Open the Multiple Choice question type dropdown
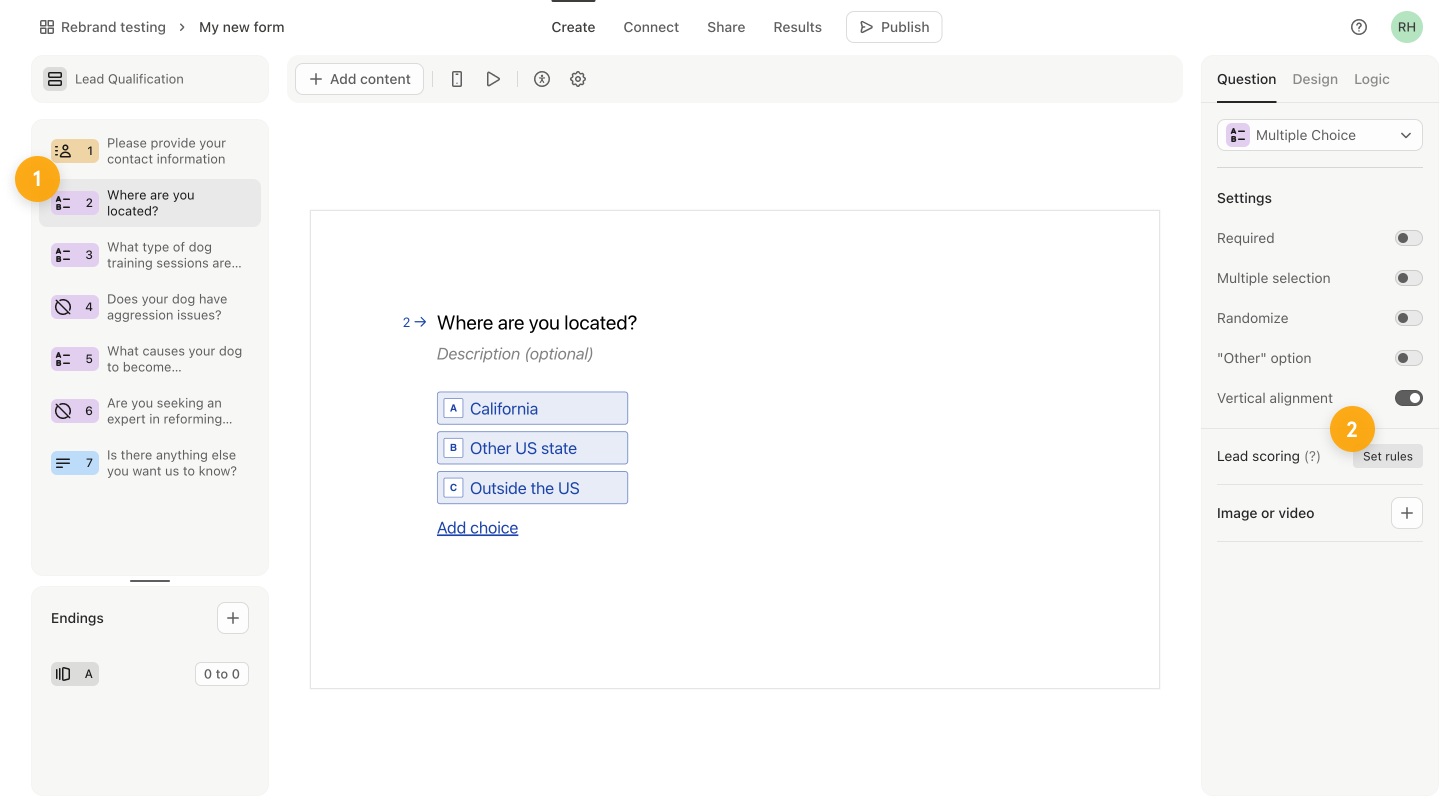The image size is (1455, 812). [x=1320, y=135]
